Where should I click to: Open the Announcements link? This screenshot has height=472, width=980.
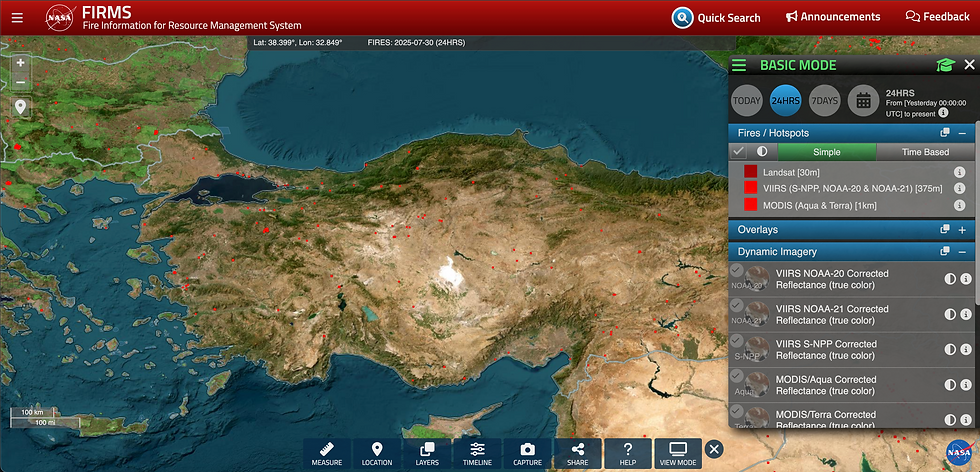tap(833, 17)
